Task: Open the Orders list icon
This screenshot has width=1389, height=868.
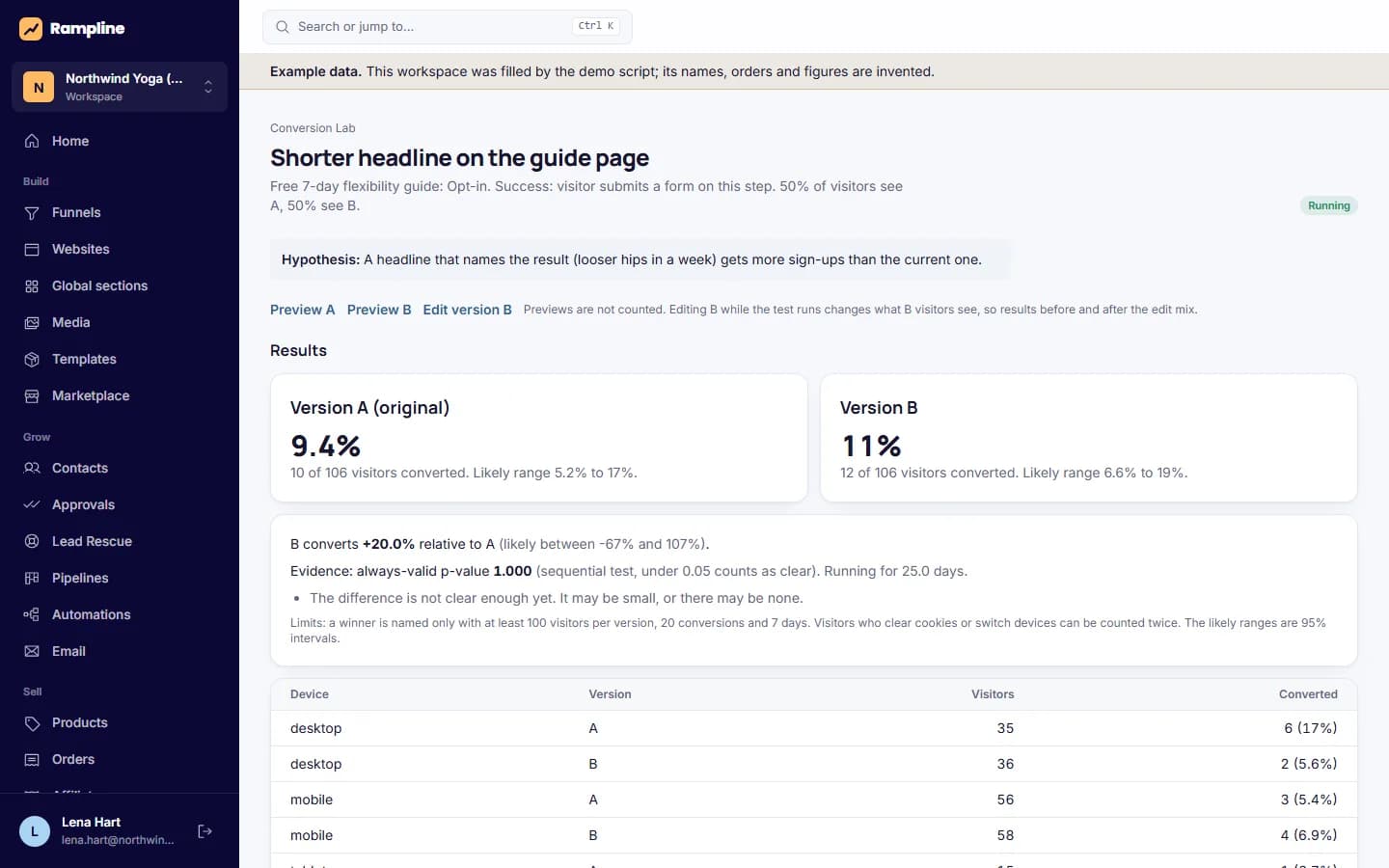Action: coord(32,759)
